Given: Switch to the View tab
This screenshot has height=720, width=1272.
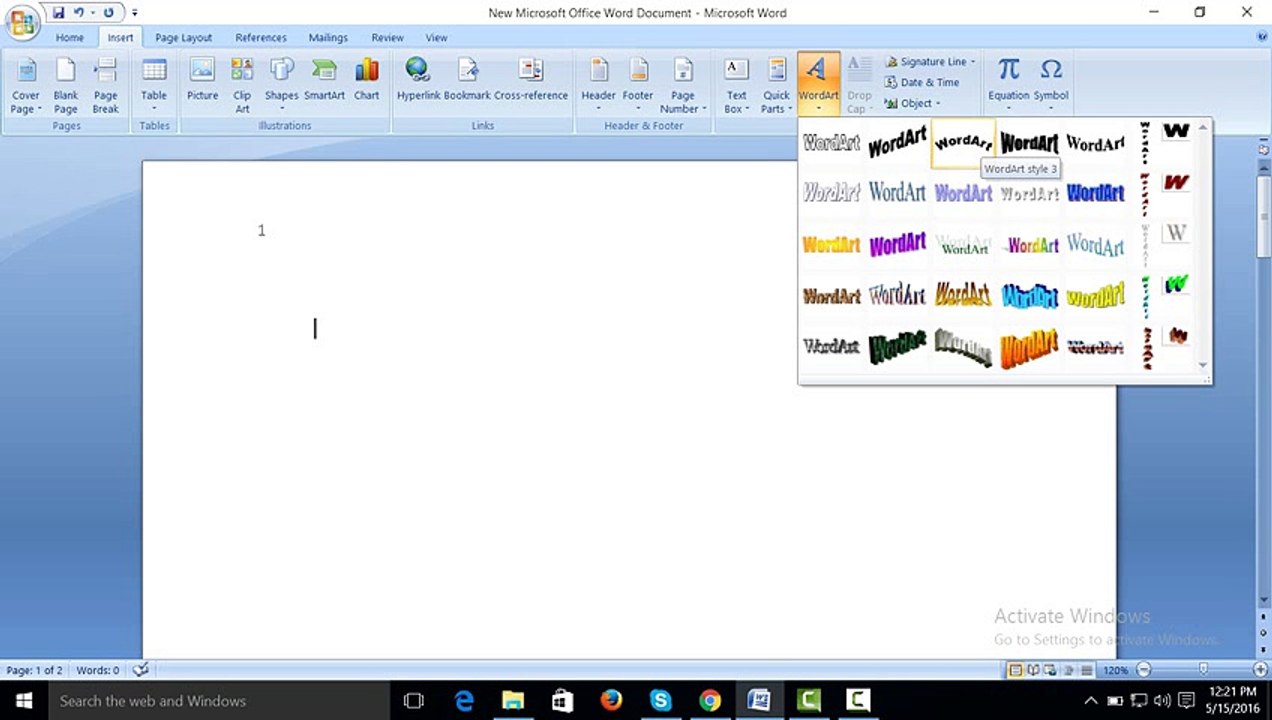Looking at the screenshot, I should tap(437, 38).
